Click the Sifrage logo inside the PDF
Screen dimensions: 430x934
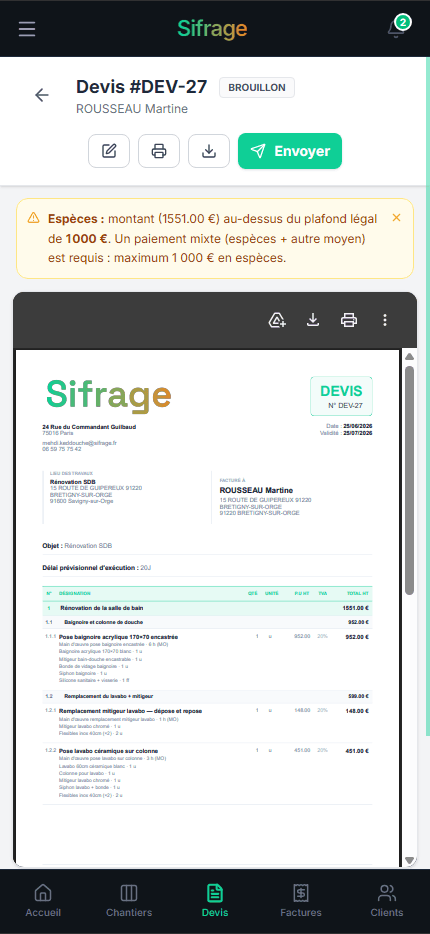109,396
